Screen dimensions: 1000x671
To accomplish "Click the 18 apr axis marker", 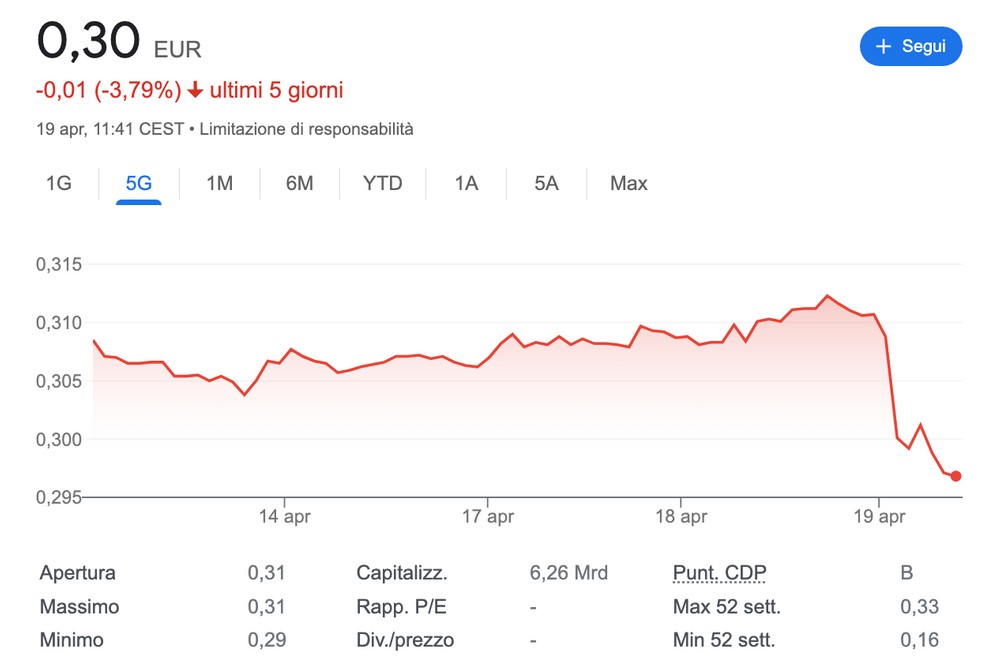I will point(681,515).
